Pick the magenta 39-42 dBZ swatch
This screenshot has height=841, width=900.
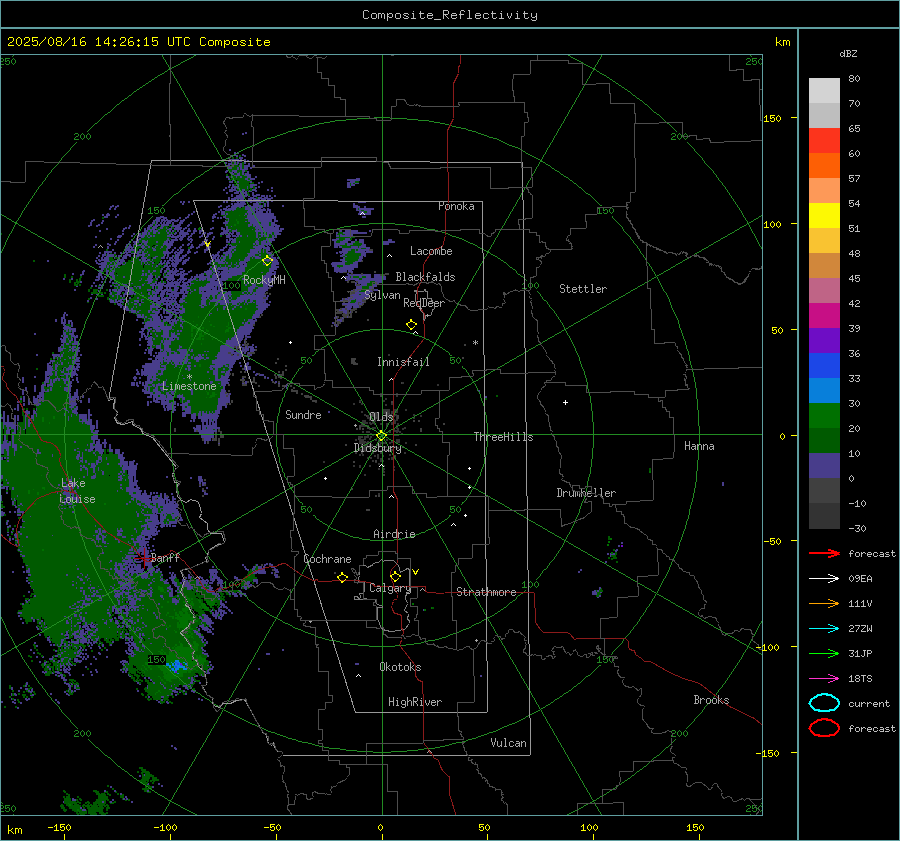(824, 316)
